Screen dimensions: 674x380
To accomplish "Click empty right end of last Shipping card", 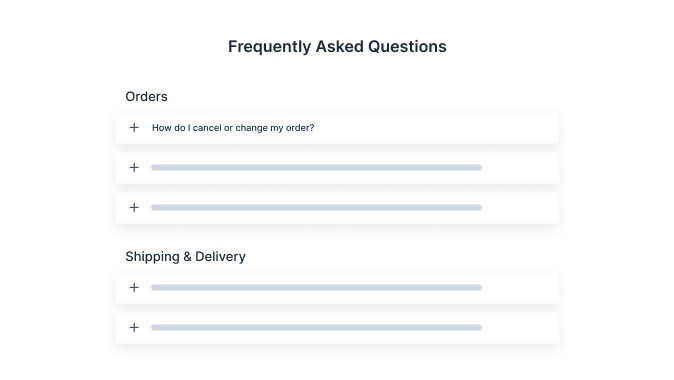I will pos(521,328).
